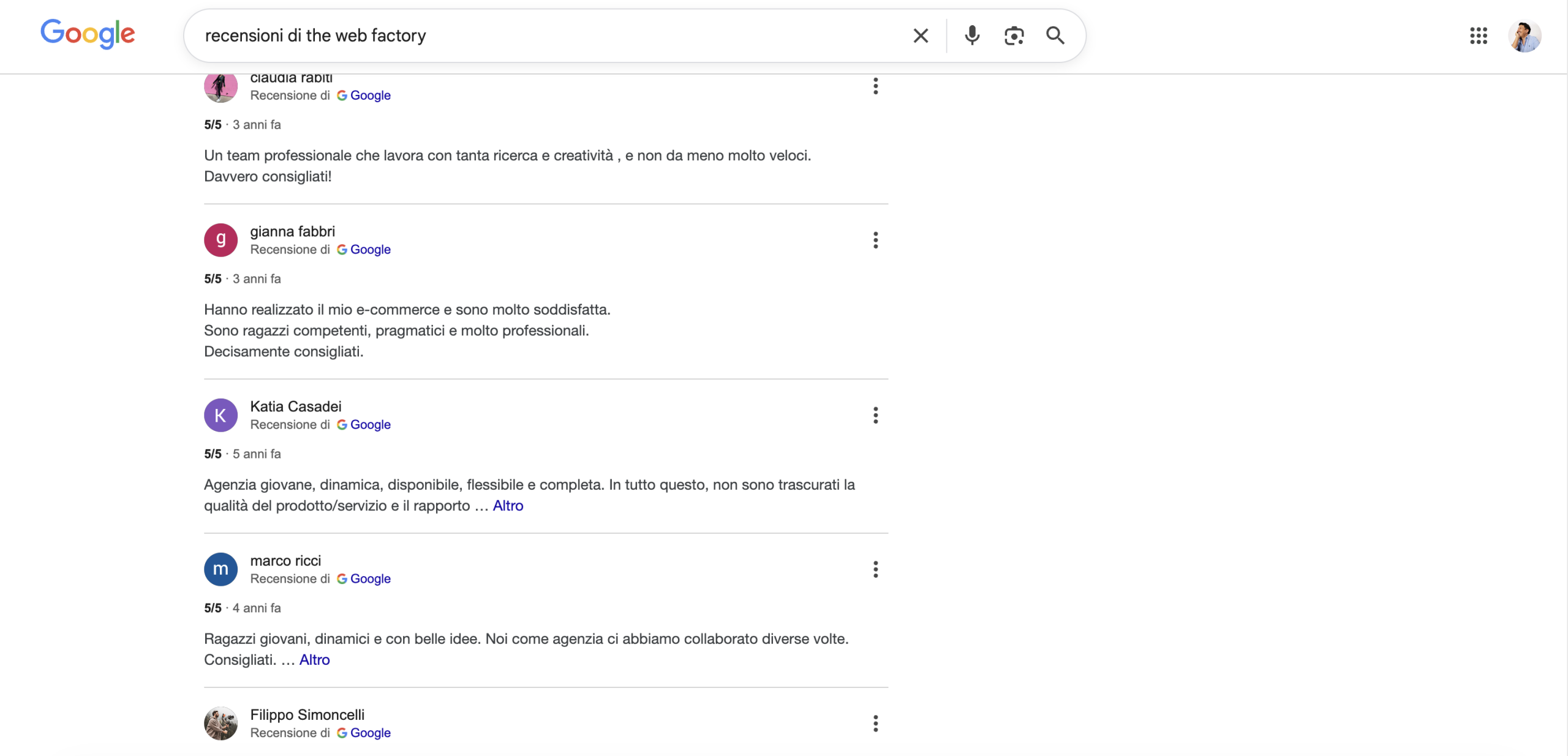Open the Google account profile picture
1568x756 pixels.
pyautogui.click(x=1524, y=36)
